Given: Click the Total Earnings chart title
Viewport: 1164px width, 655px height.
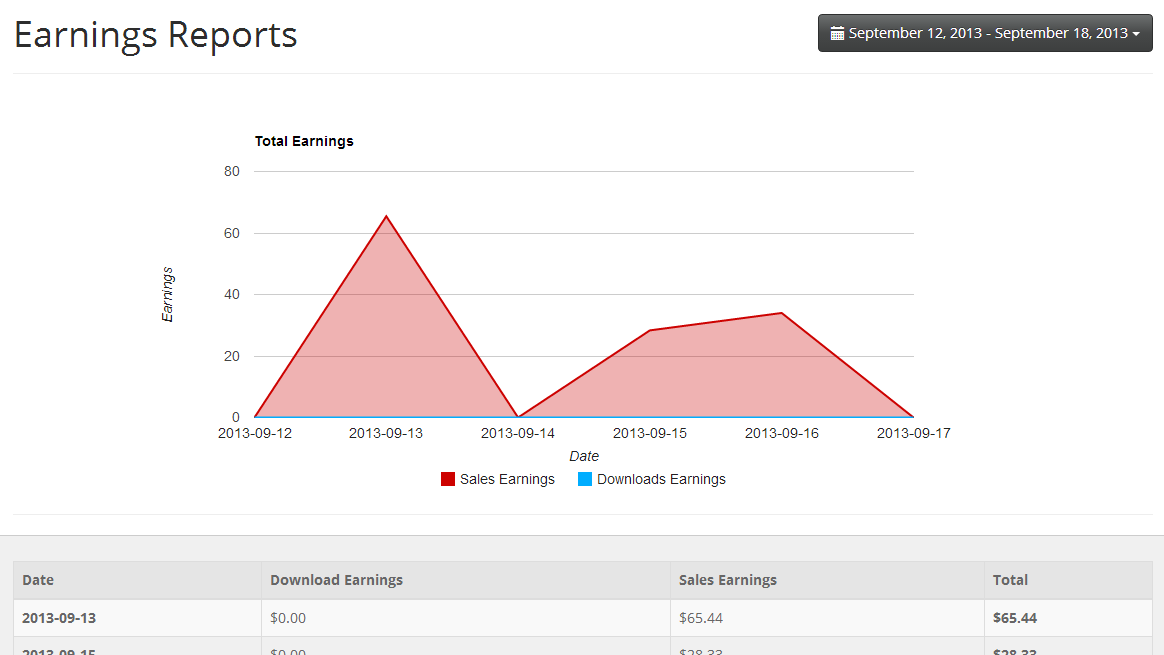Looking at the screenshot, I should coord(304,141).
